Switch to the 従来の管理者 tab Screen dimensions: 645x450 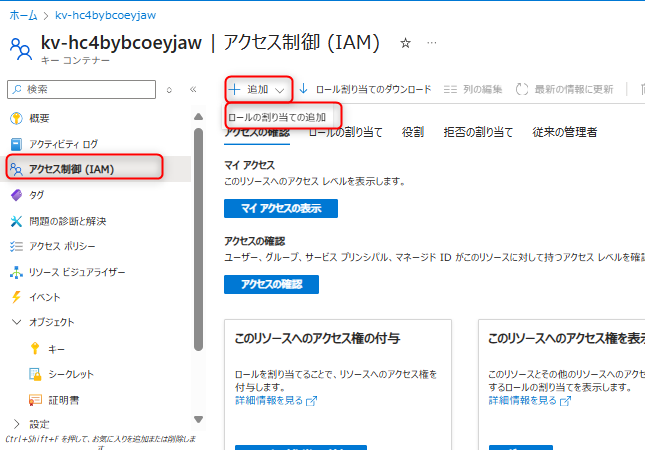tap(565, 132)
